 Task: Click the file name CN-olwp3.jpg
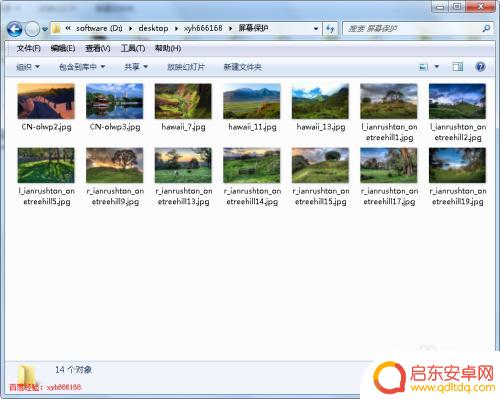115,127
